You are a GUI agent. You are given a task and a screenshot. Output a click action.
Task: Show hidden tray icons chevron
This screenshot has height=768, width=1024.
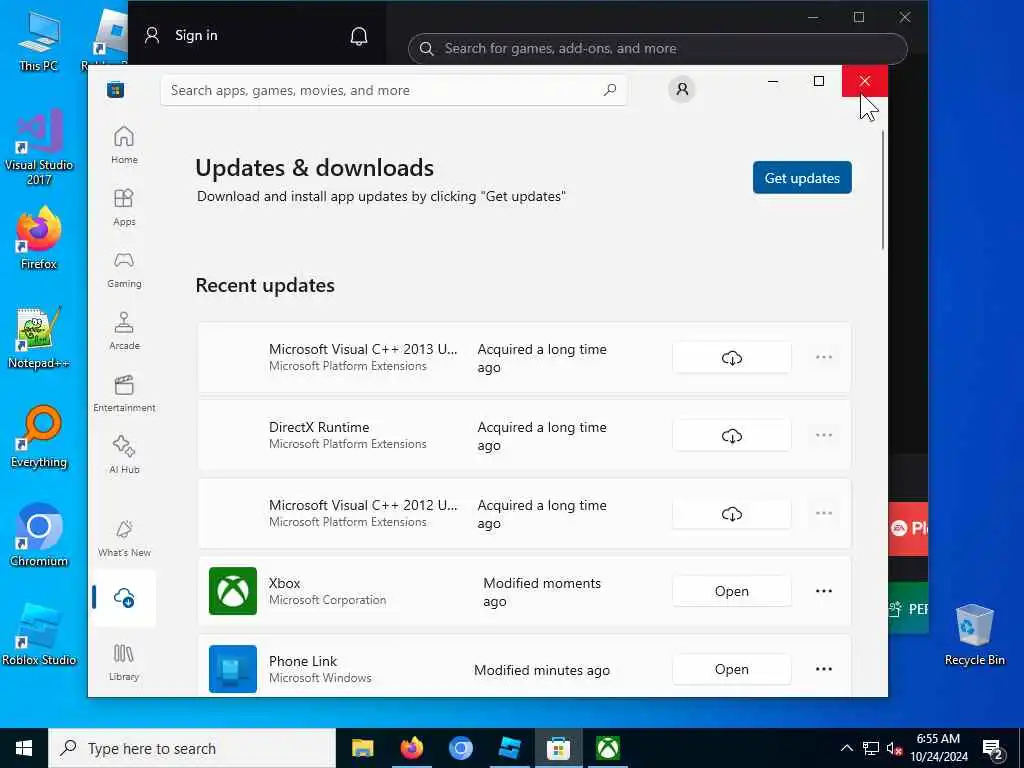coord(846,748)
